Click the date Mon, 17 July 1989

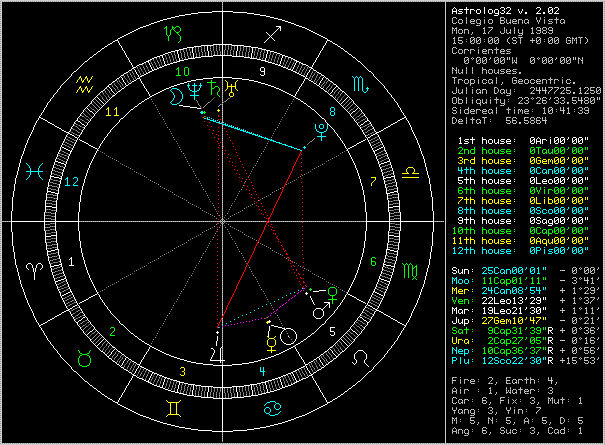pyautogui.click(x=502, y=31)
